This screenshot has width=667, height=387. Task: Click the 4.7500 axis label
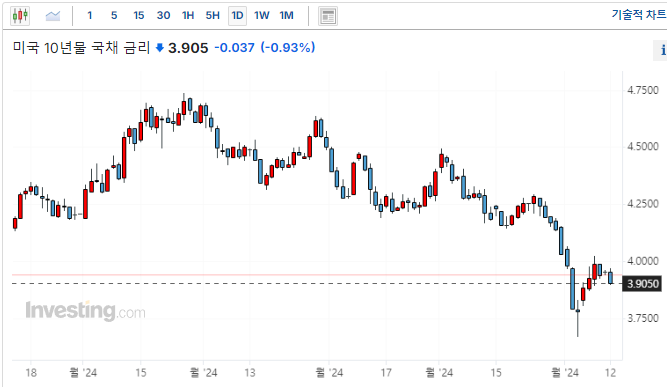point(643,90)
